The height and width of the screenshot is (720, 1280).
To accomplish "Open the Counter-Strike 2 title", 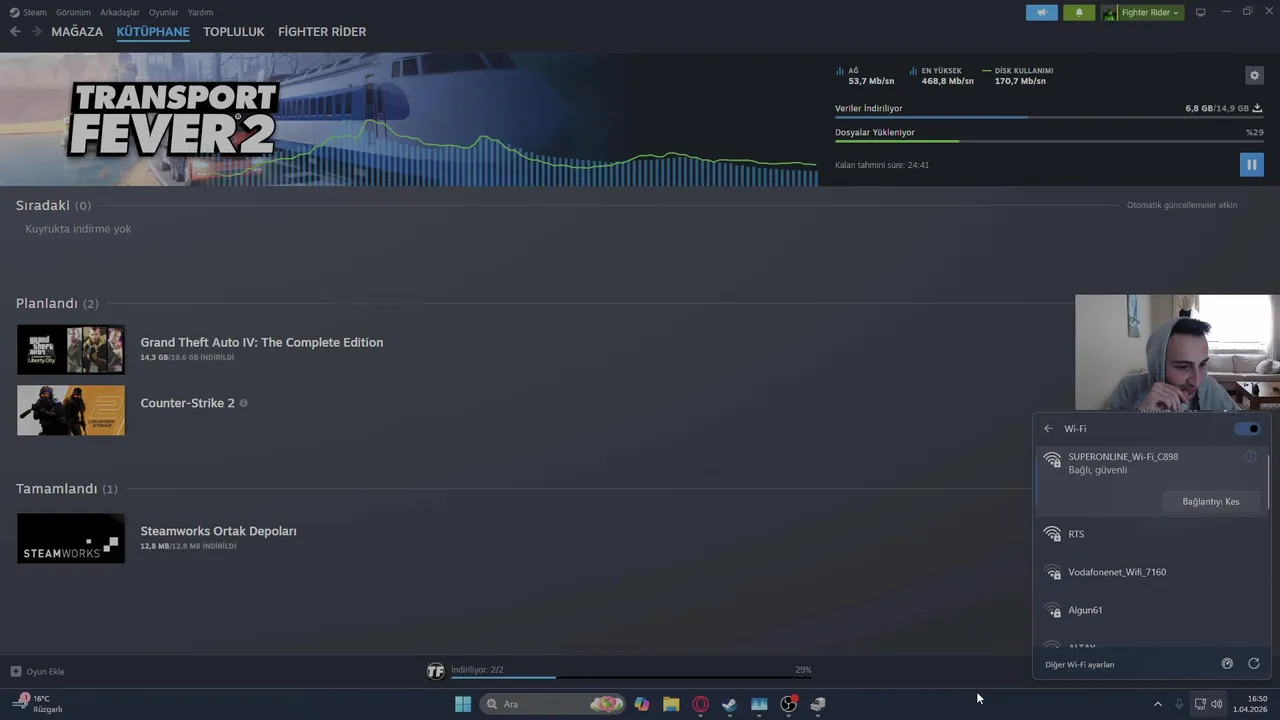I will 187,403.
